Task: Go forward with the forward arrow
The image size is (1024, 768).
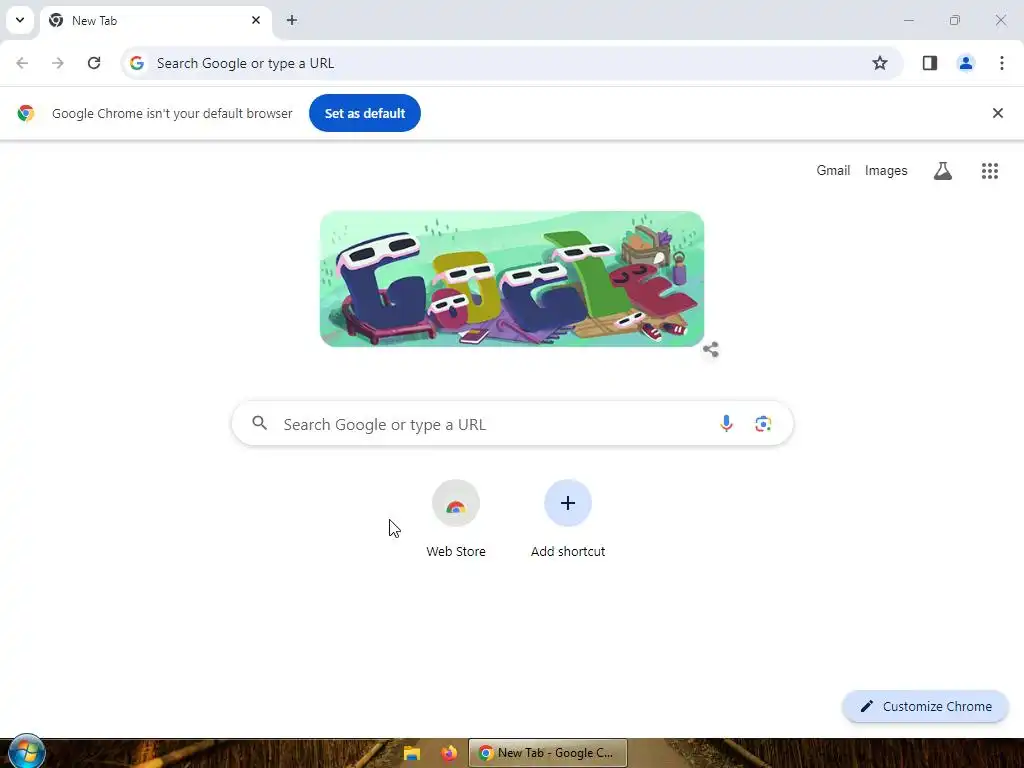Action: click(x=58, y=63)
